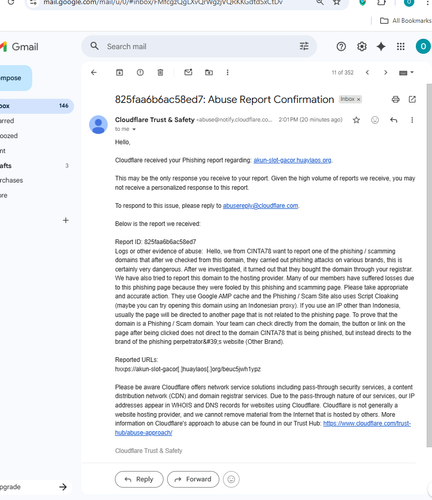The width and height of the screenshot is (432, 500).
Task: Open toolbar More options menu
Action: (x=228, y=72)
